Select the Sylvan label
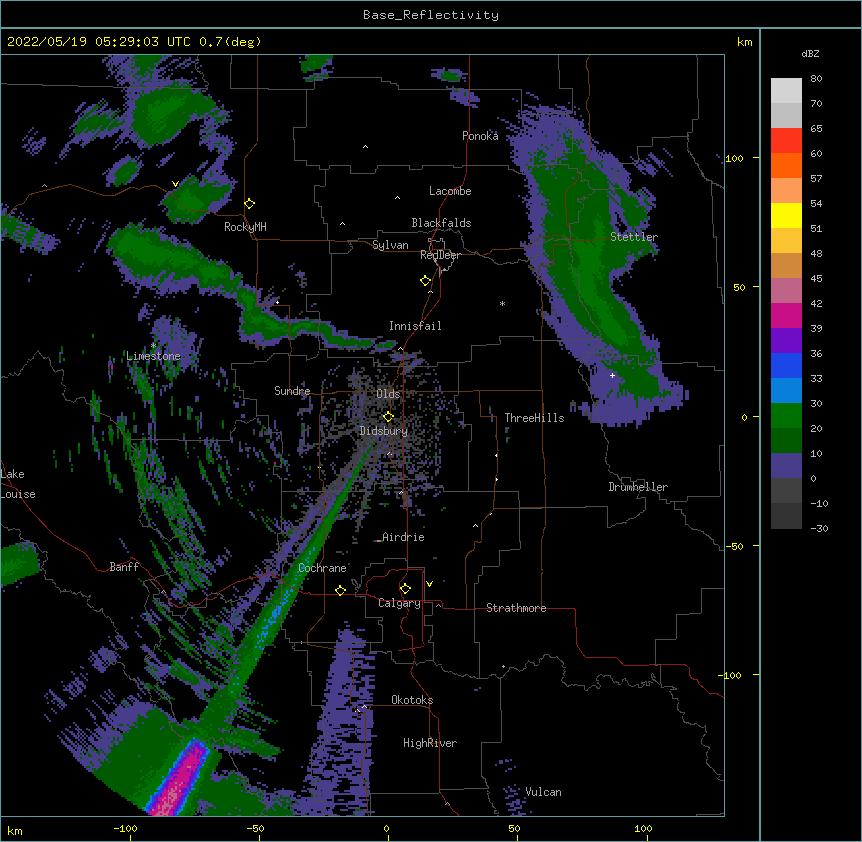Image resolution: width=862 pixels, height=842 pixels. pos(390,245)
